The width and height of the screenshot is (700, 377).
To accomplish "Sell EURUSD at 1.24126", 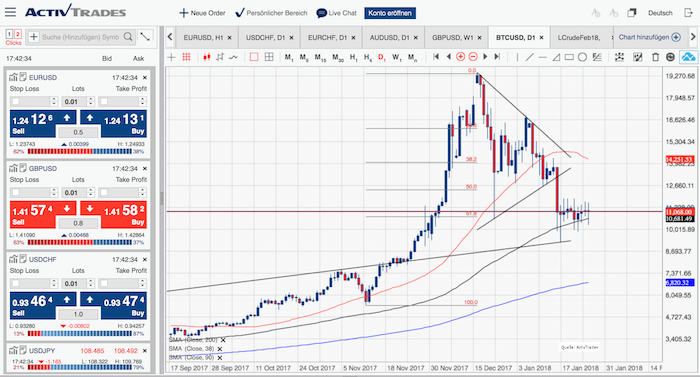I will pyautogui.click(x=33, y=124).
